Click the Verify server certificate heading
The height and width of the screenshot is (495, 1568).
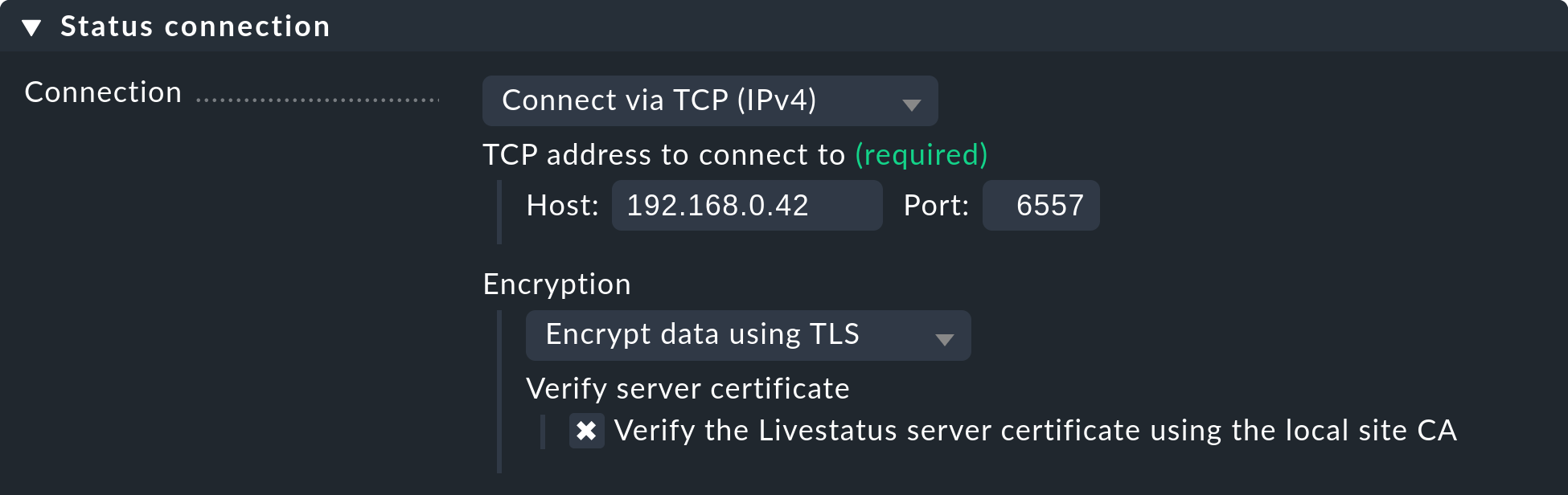688,388
